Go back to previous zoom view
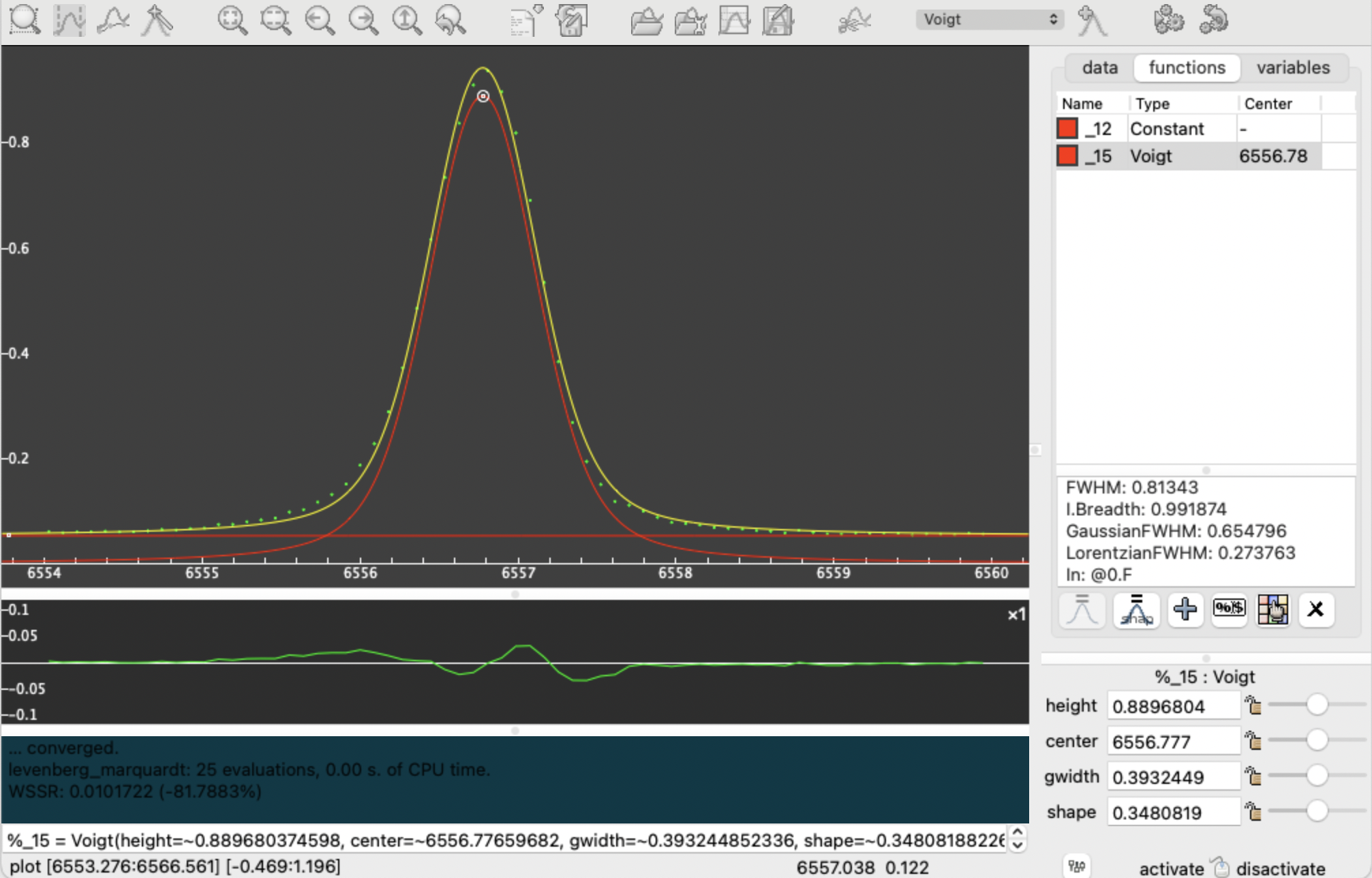Viewport: 1372px width, 878px height. [451, 20]
